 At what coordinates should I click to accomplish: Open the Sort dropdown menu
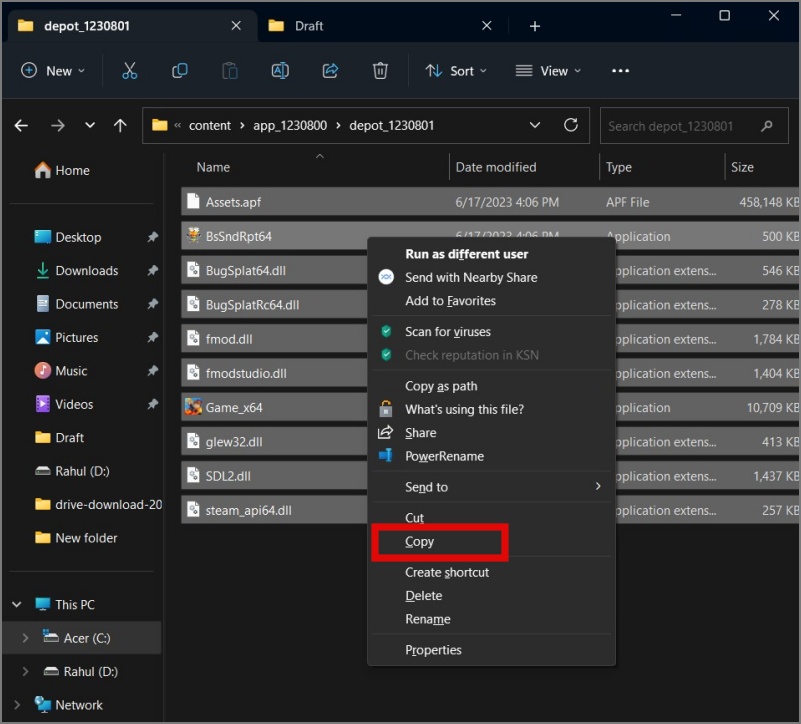(x=456, y=71)
